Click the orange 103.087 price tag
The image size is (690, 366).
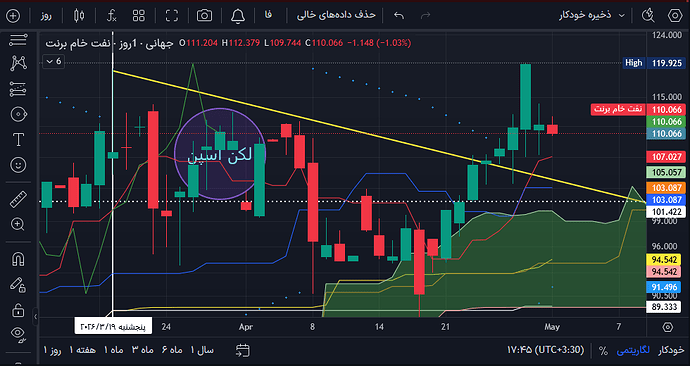click(x=666, y=188)
